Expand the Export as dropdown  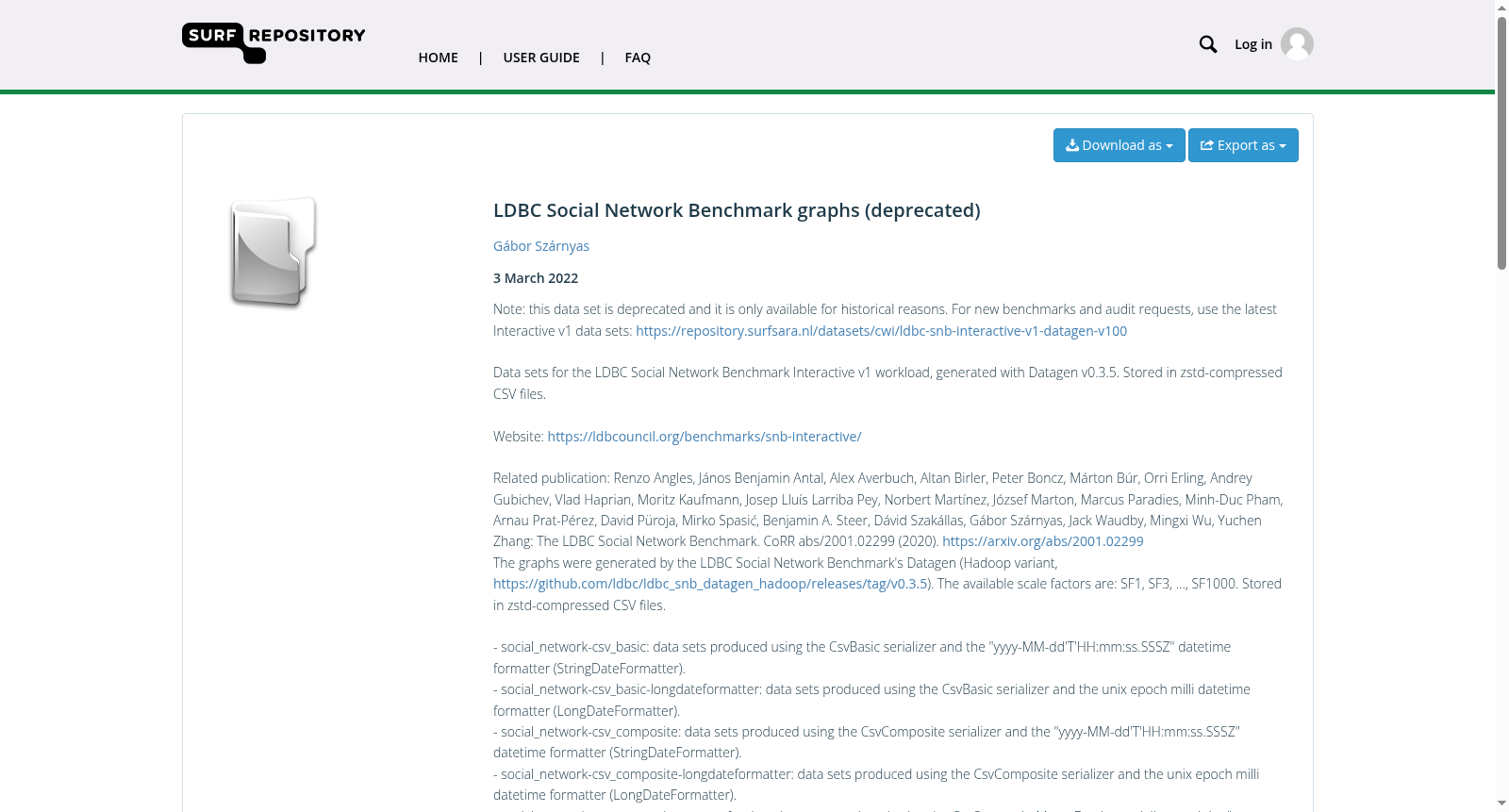click(1243, 145)
